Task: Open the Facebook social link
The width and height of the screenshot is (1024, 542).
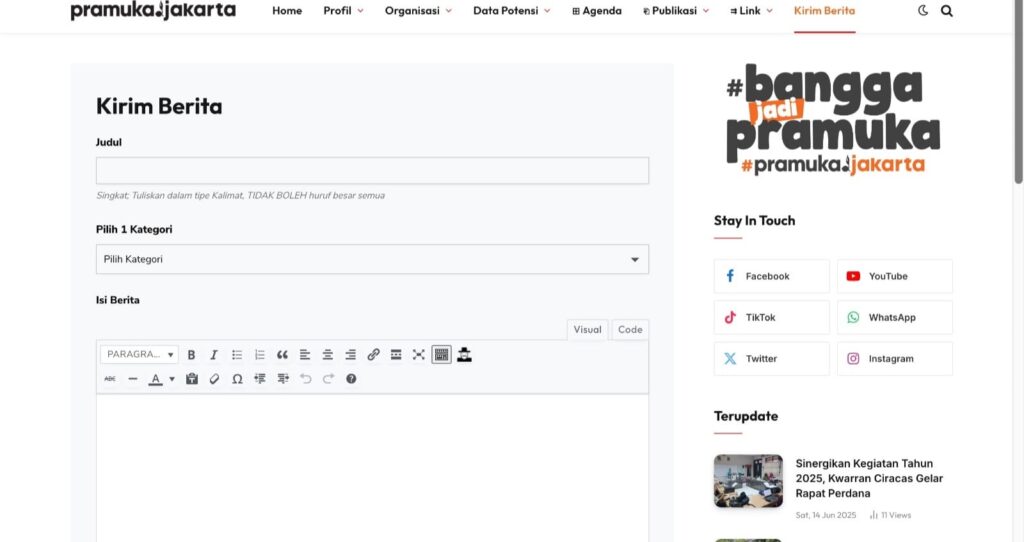Action: tap(771, 276)
